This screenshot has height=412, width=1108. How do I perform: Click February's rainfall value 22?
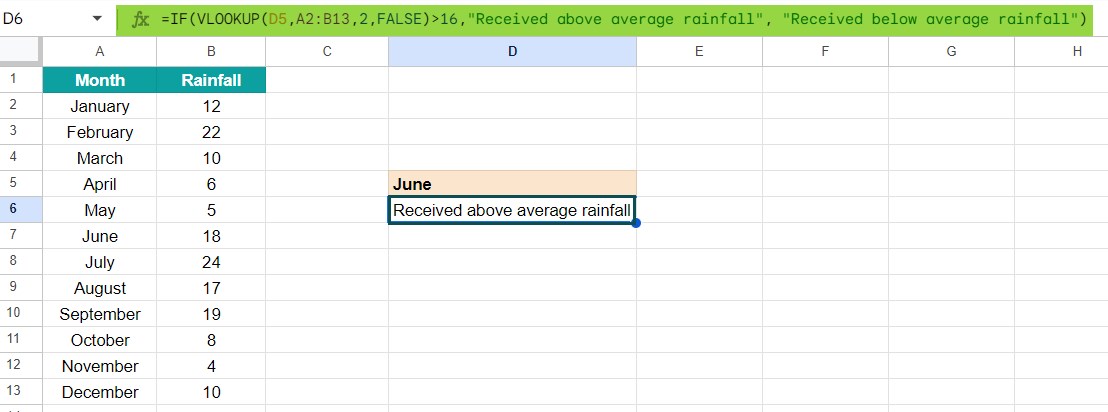pyautogui.click(x=211, y=132)
